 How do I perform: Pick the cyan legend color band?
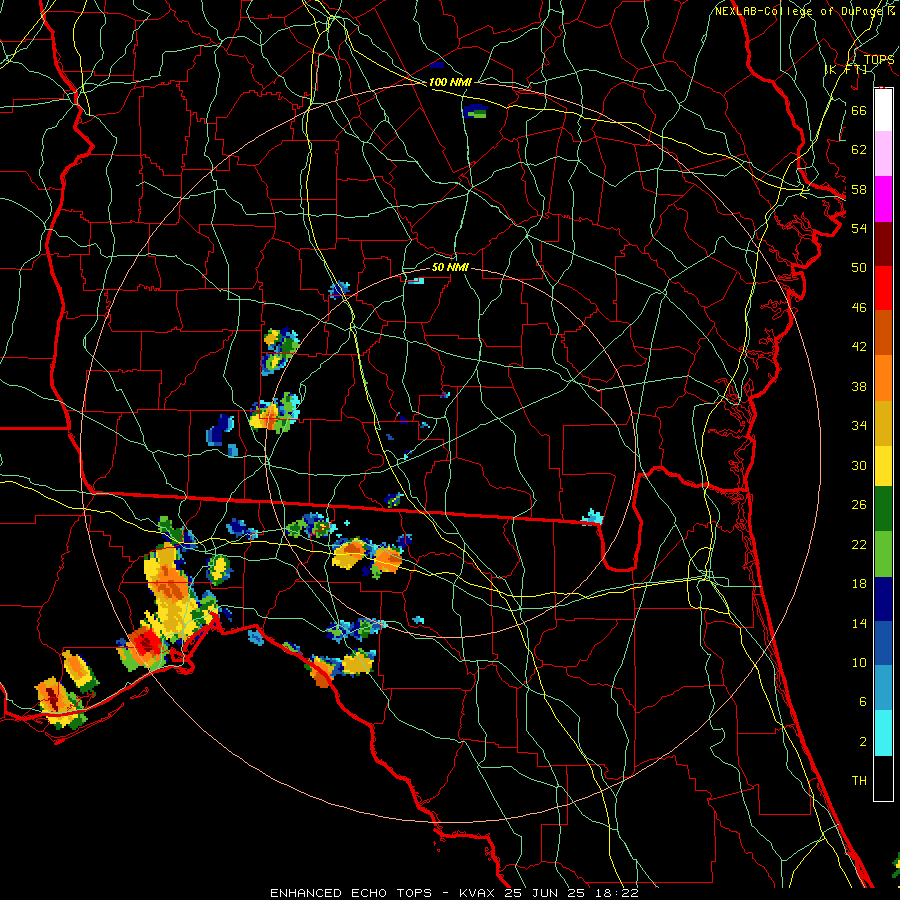883,733
